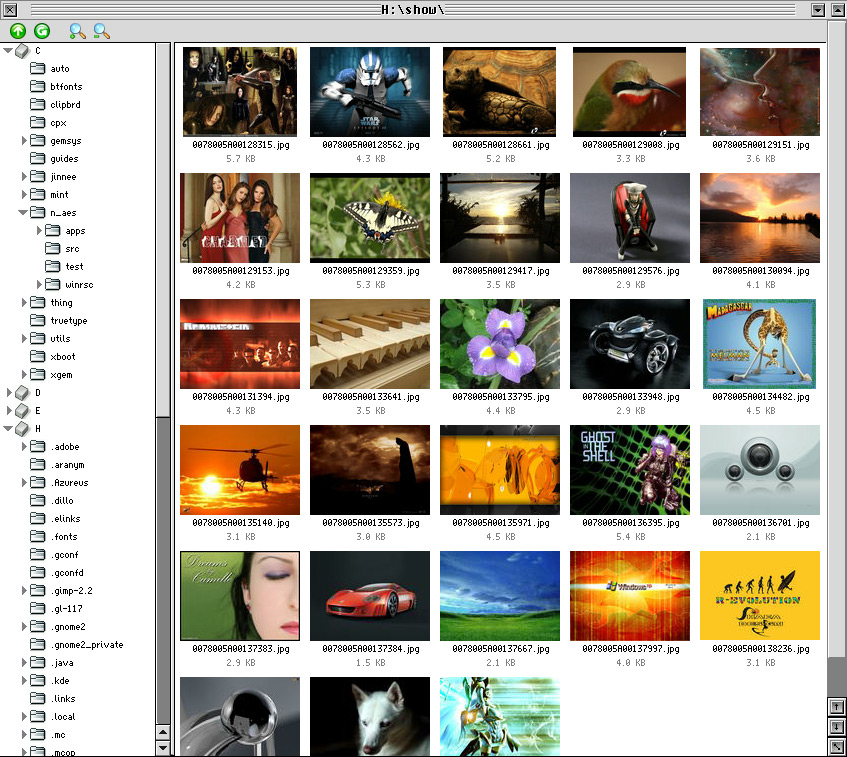The width and height of the screenshot is (847, 757).
Task: Click the green go-up-directory arrow icon
Action: tap(18, 31)
